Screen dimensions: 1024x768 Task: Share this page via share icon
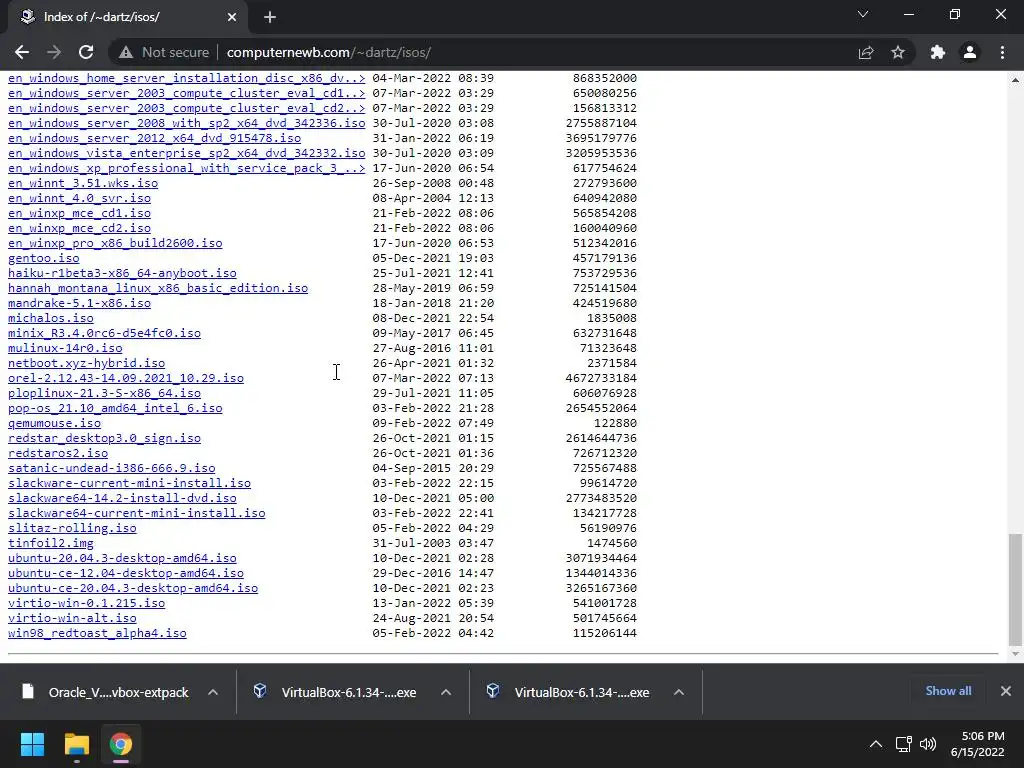click(866, 52)
